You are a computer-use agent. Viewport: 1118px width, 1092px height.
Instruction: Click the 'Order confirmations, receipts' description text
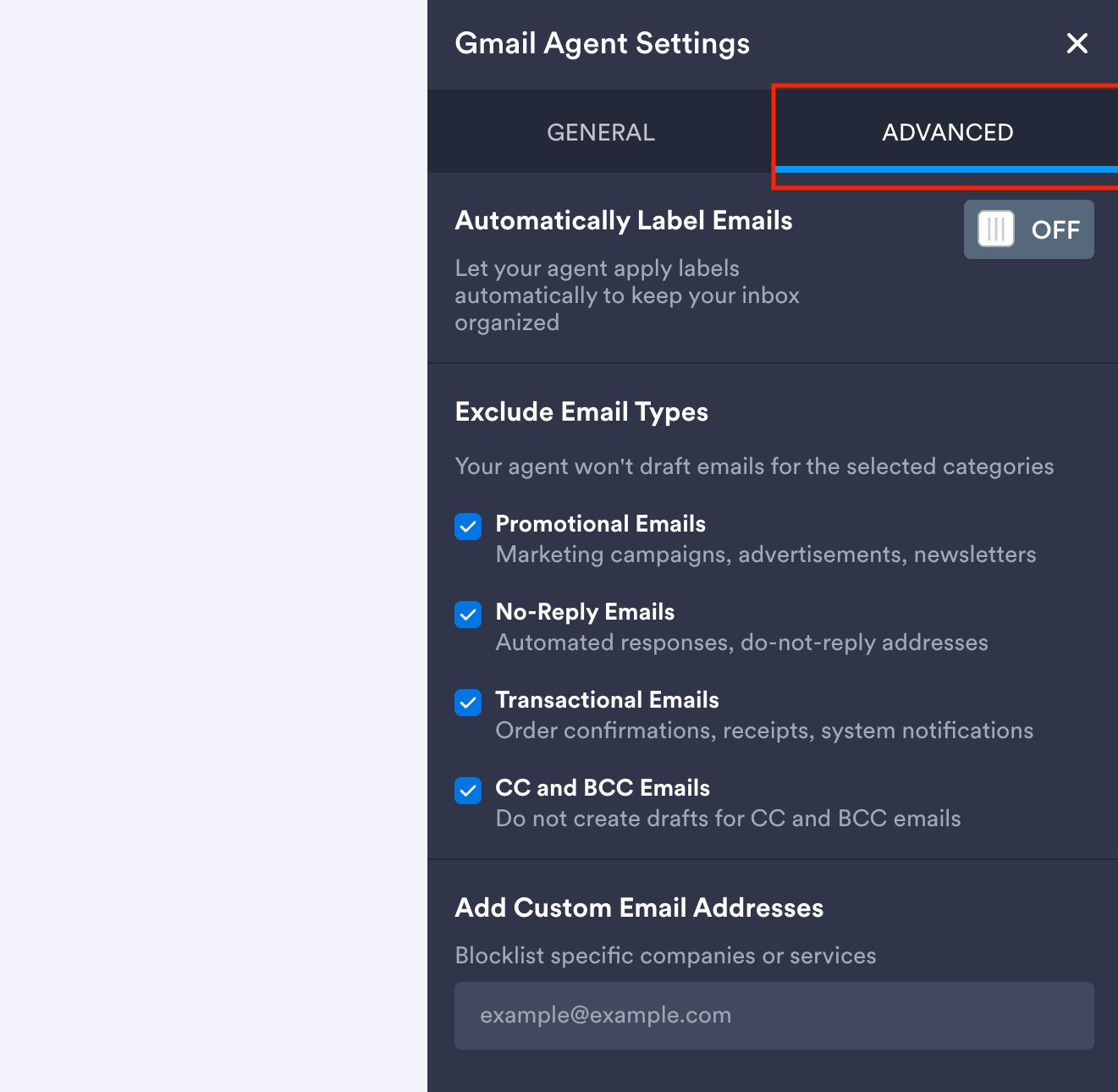(x=763, y=731)
